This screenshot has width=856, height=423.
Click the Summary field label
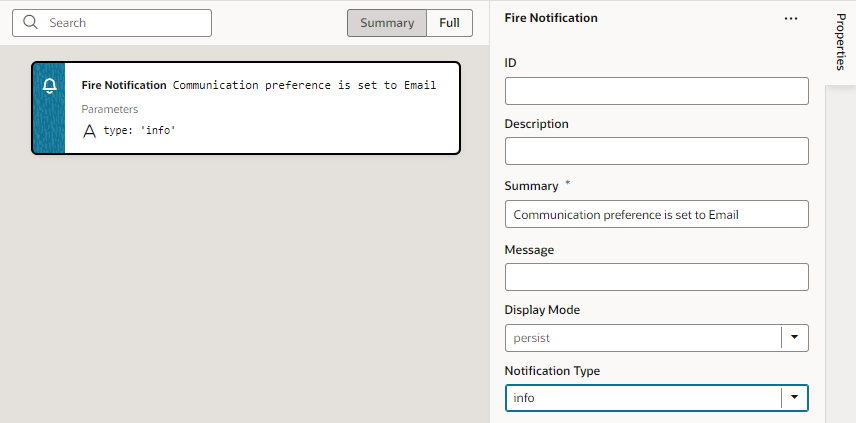click(x=531, y=186)
